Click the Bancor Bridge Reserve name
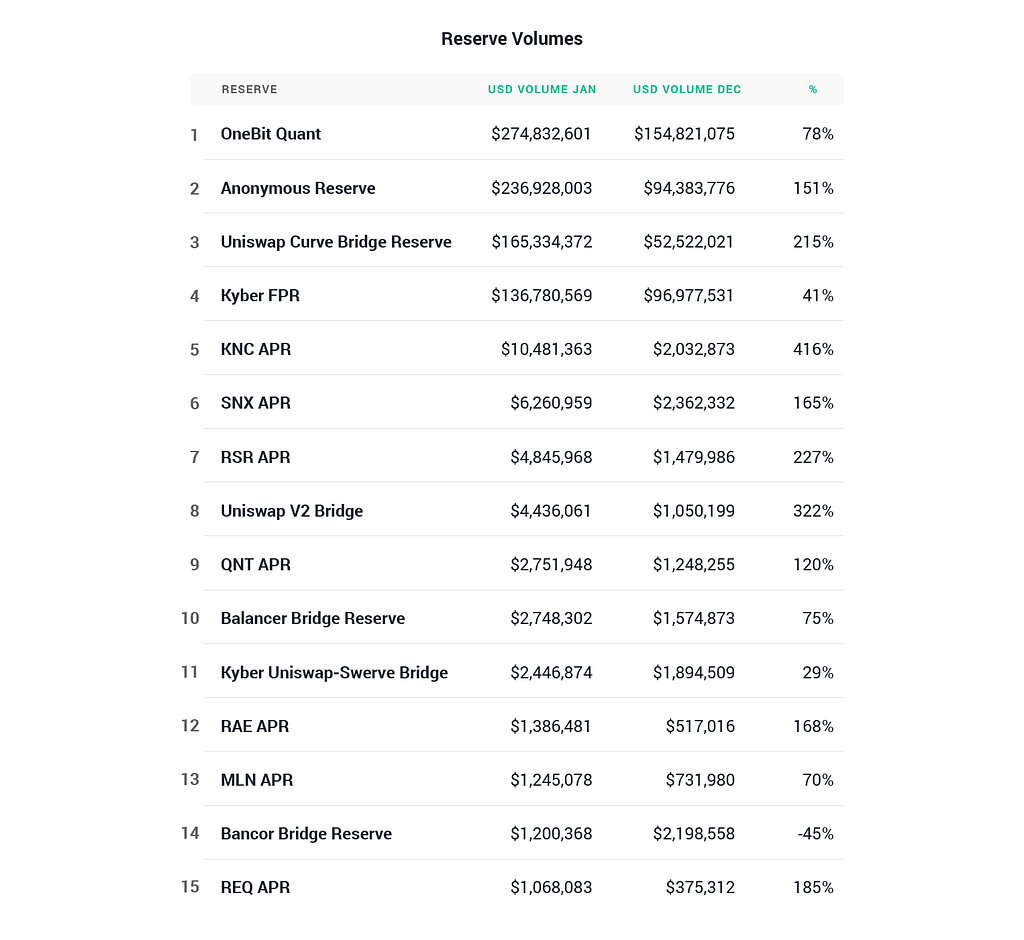This screenshot has width=1024, height=940. point(306,834)
